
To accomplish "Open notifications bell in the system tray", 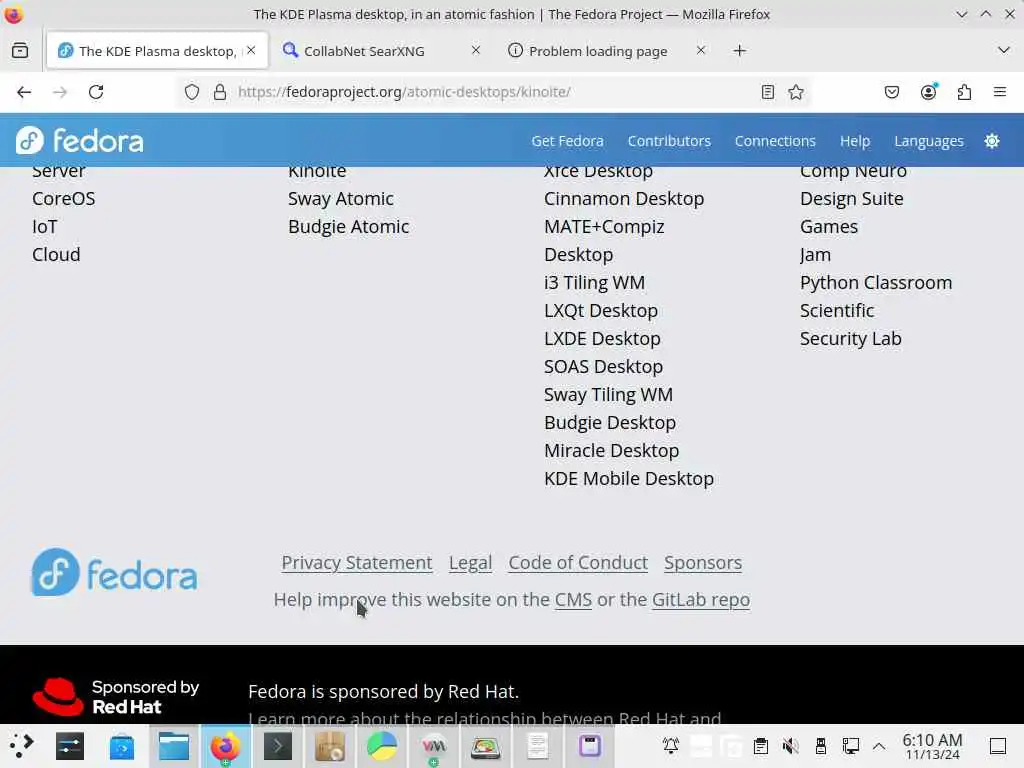I will 671,746.
